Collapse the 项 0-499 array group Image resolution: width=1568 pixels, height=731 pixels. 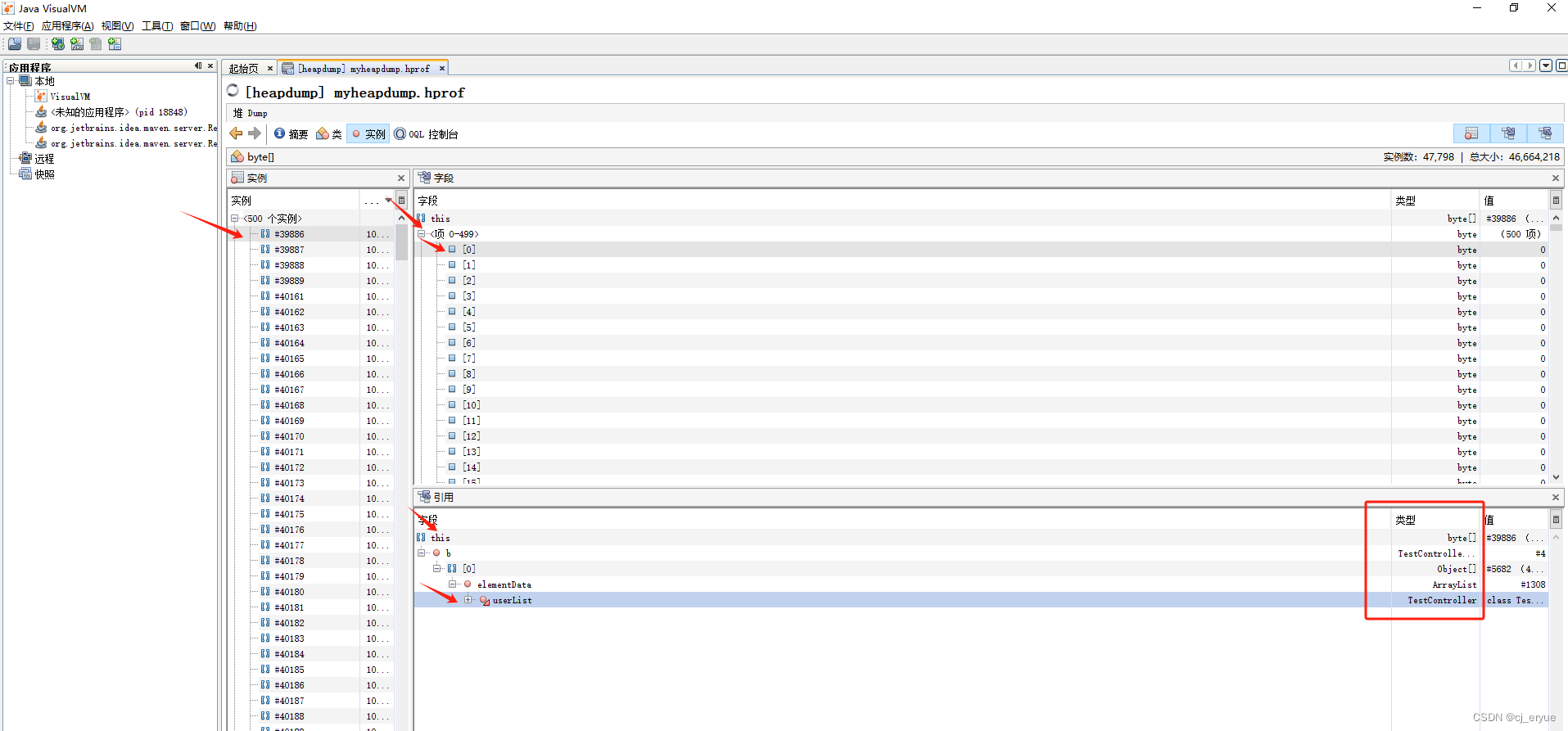[422, 234]
